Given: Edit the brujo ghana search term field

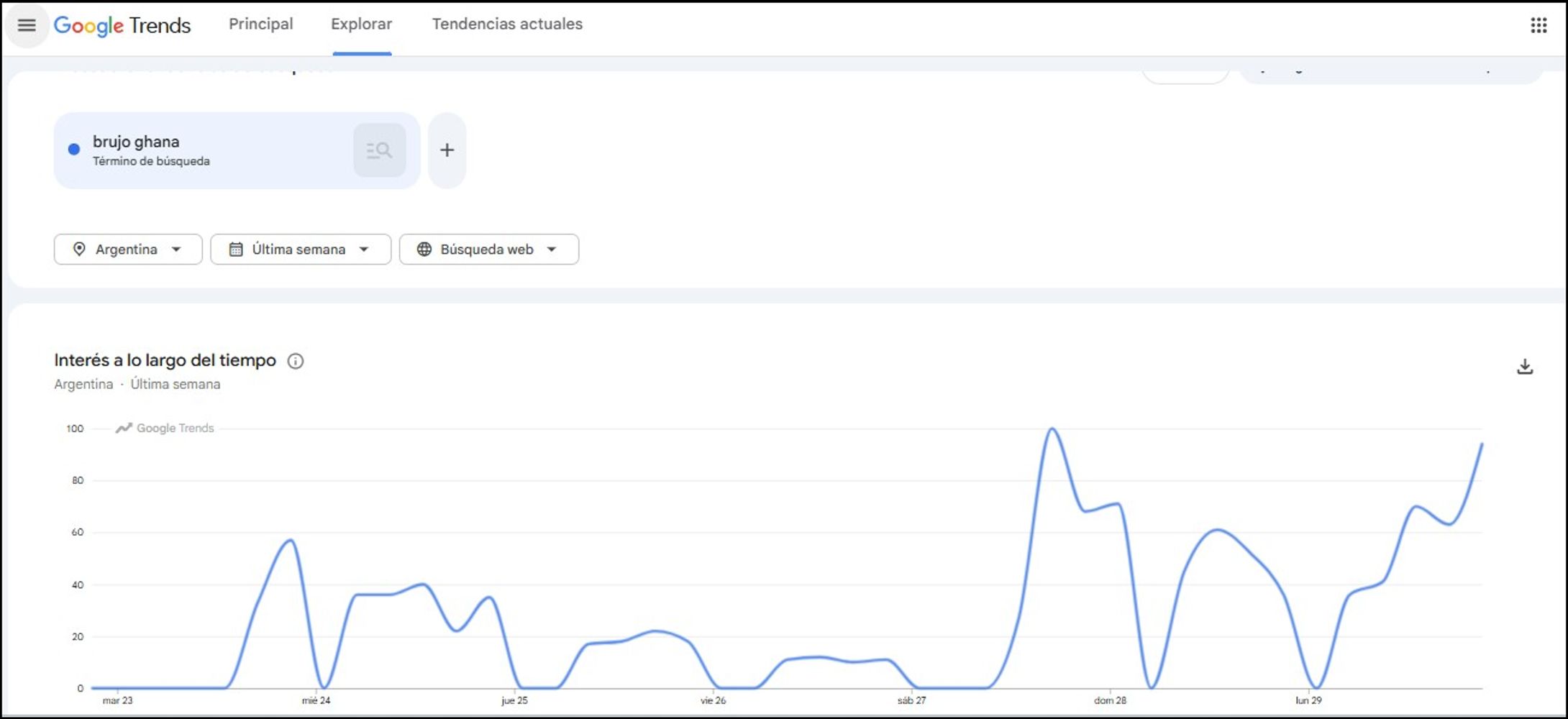Looking at the screenshot, I should [x=237, y=150].
